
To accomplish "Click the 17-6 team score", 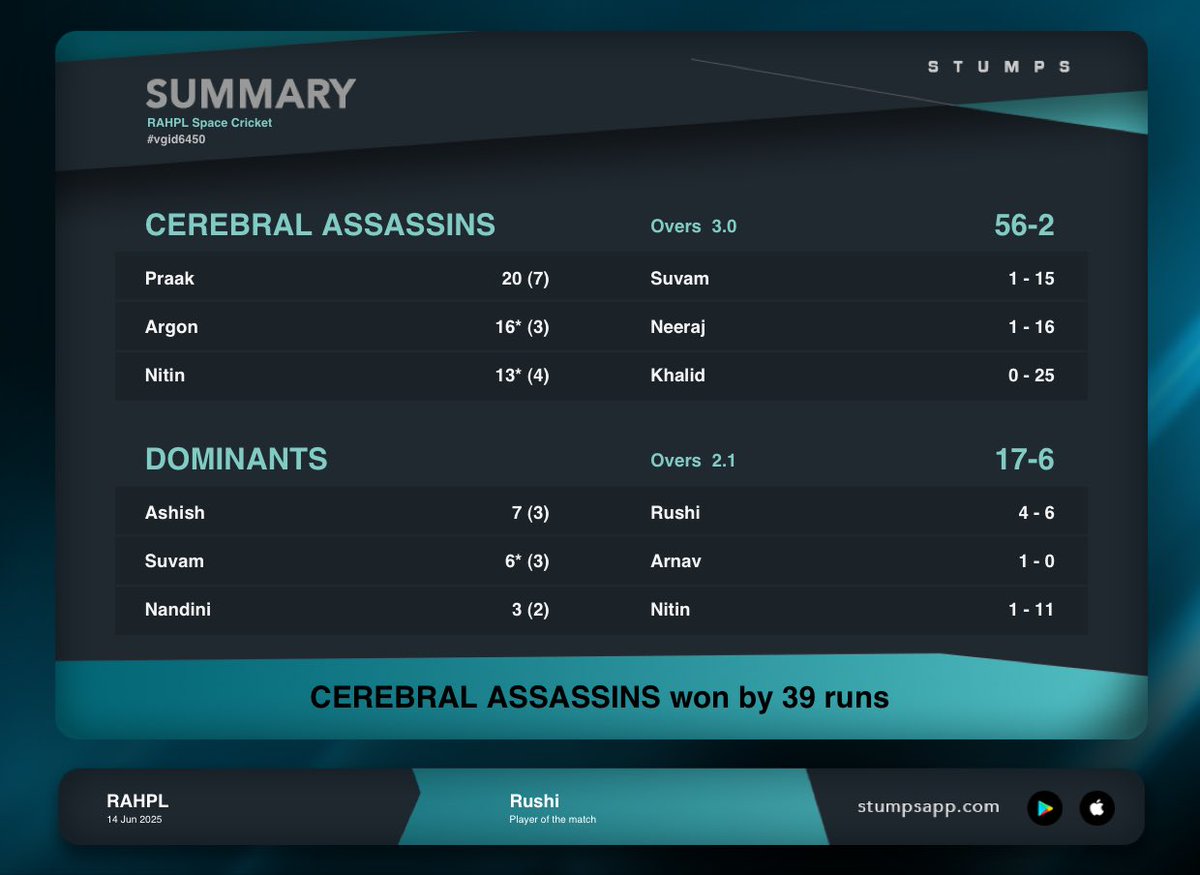I will coord(1024,459).
